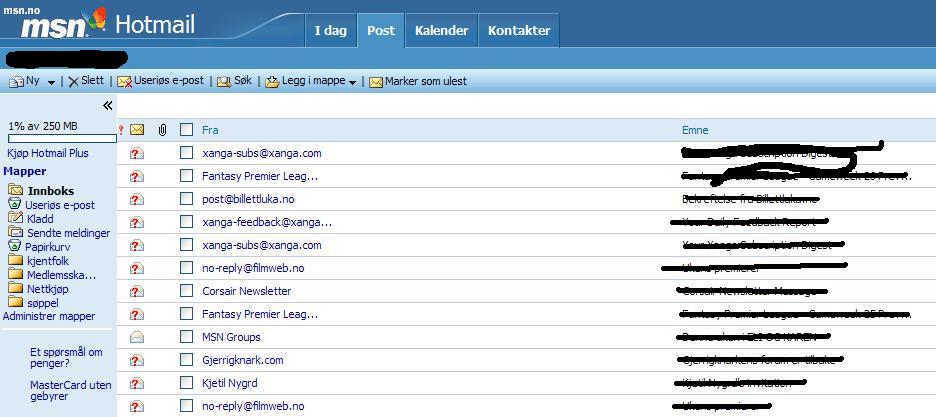Open the Kalender tab
This screenshot has height=417, width=936.
click(x=442, y=30)
